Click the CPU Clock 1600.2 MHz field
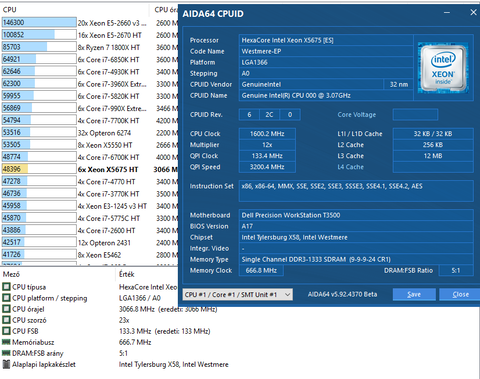480x379 pixels. 267,134
